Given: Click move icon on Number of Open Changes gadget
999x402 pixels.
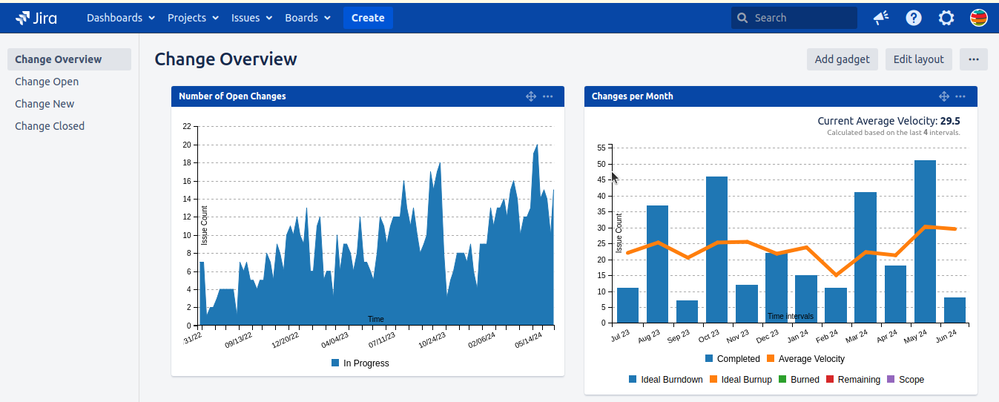Looking at the screenshot, I should 531,96.
